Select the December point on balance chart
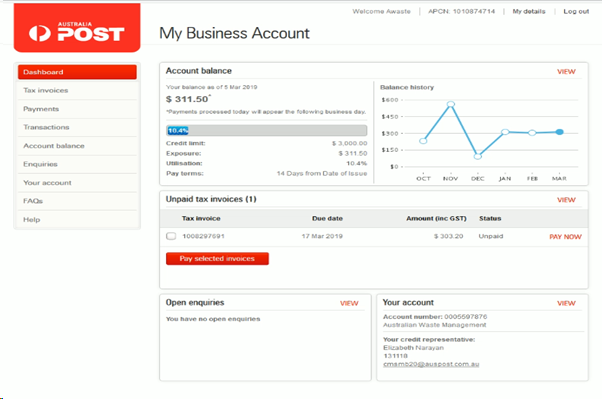Screen dimensions: 602x399 [x=478, y=156]
